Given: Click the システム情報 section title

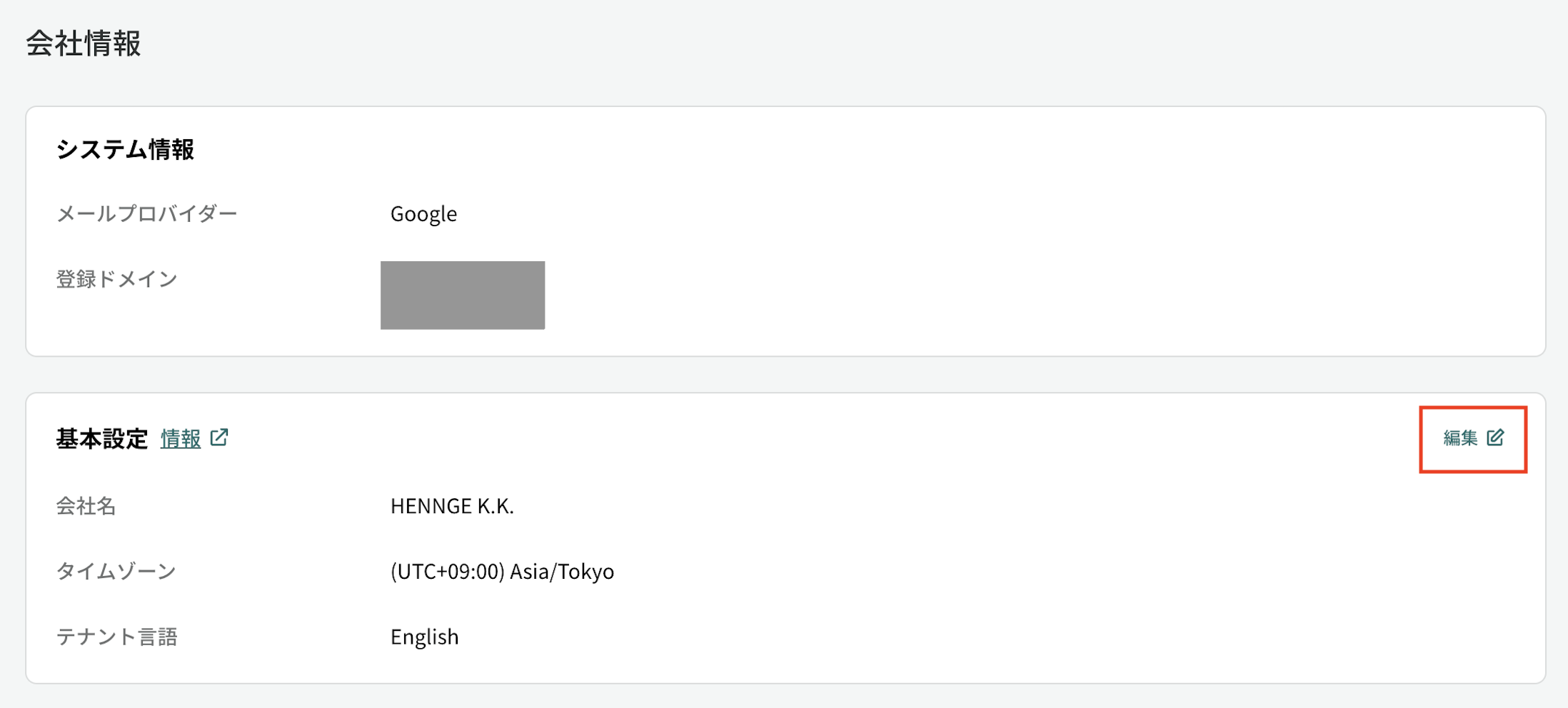Looking at the screenshot, I should pos(125,150).
